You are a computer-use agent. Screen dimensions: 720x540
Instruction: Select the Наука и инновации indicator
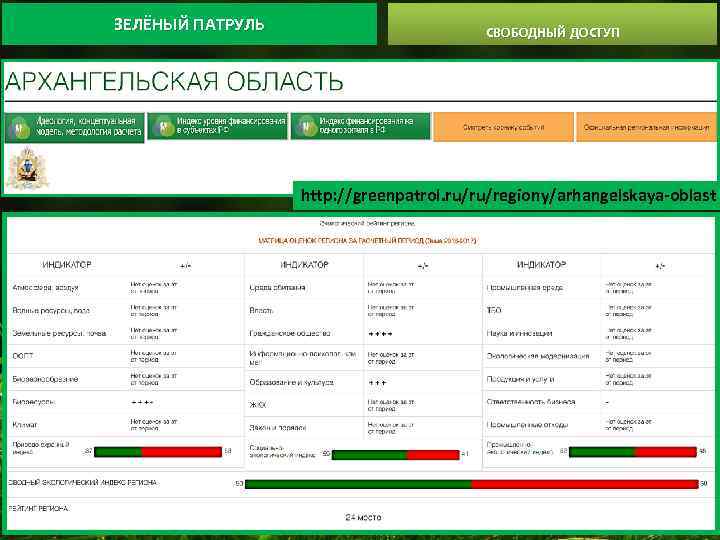tap(519, 333)
